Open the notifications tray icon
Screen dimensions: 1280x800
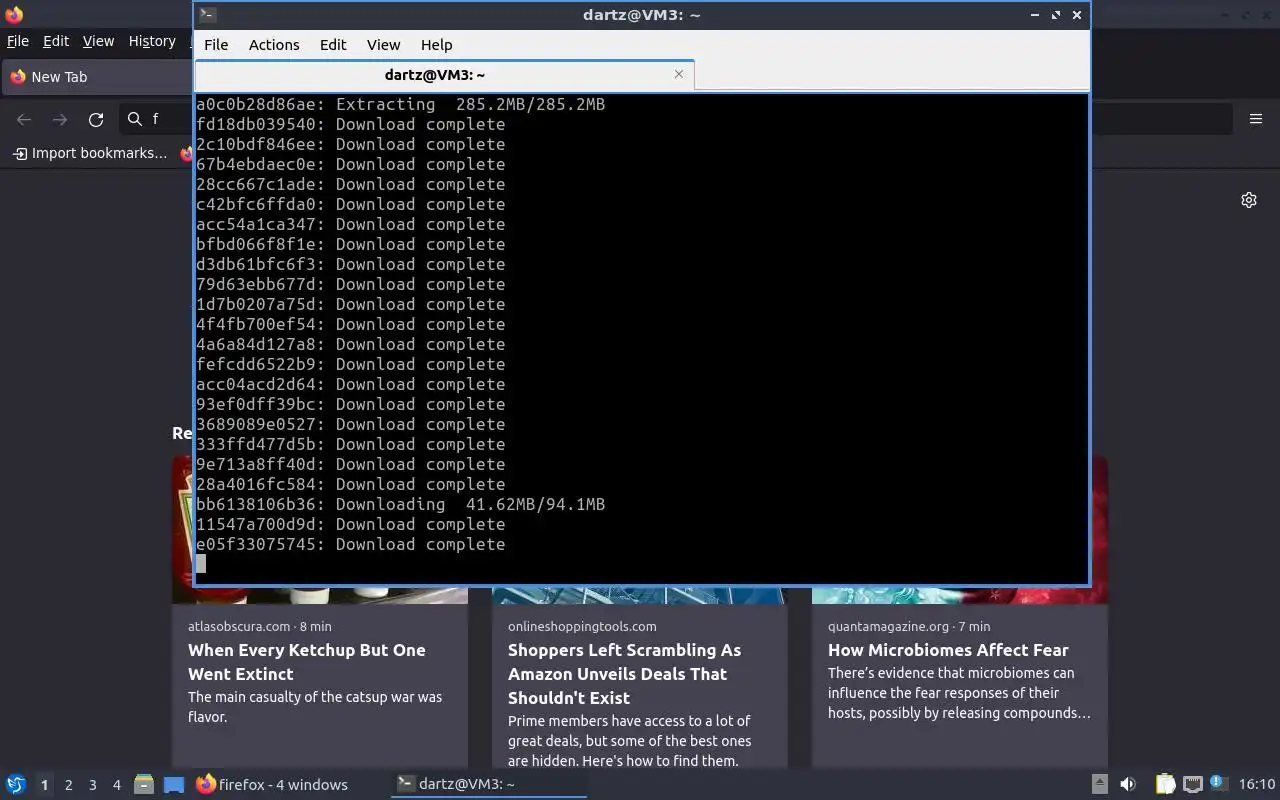point(1217,783)
